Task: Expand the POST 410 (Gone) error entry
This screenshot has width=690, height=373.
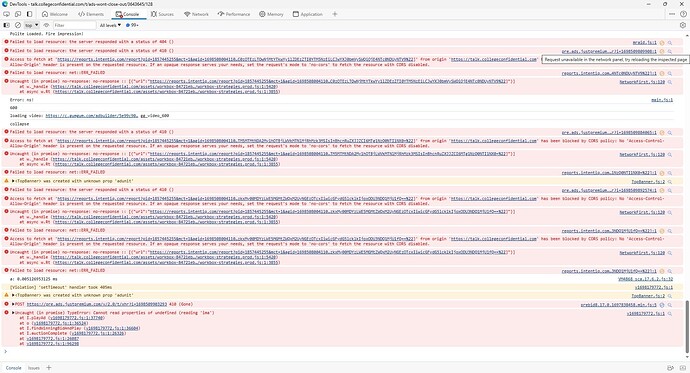Action: click(x=13, y=304)
